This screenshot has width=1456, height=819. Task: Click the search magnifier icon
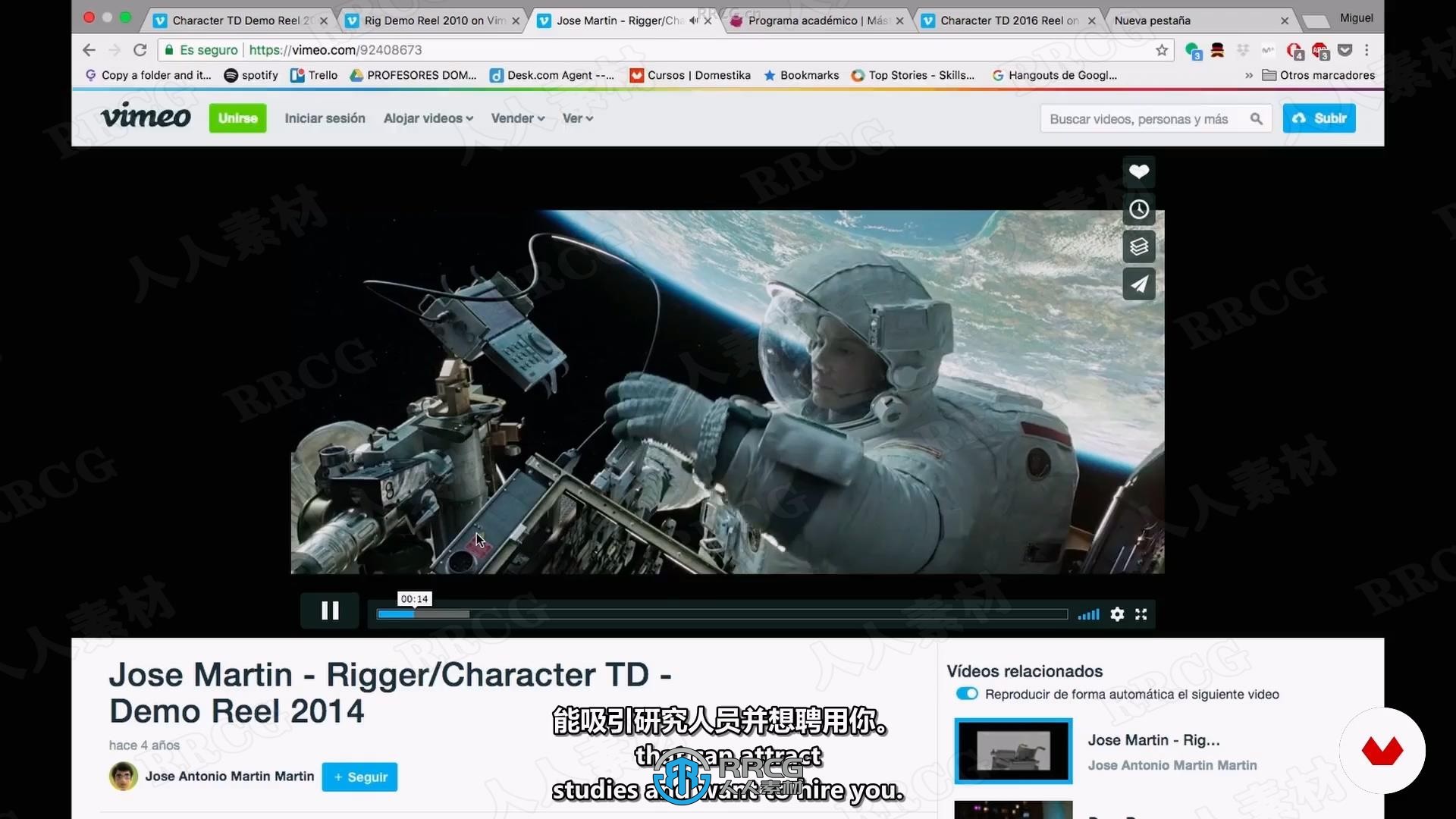click(1257, 118)
